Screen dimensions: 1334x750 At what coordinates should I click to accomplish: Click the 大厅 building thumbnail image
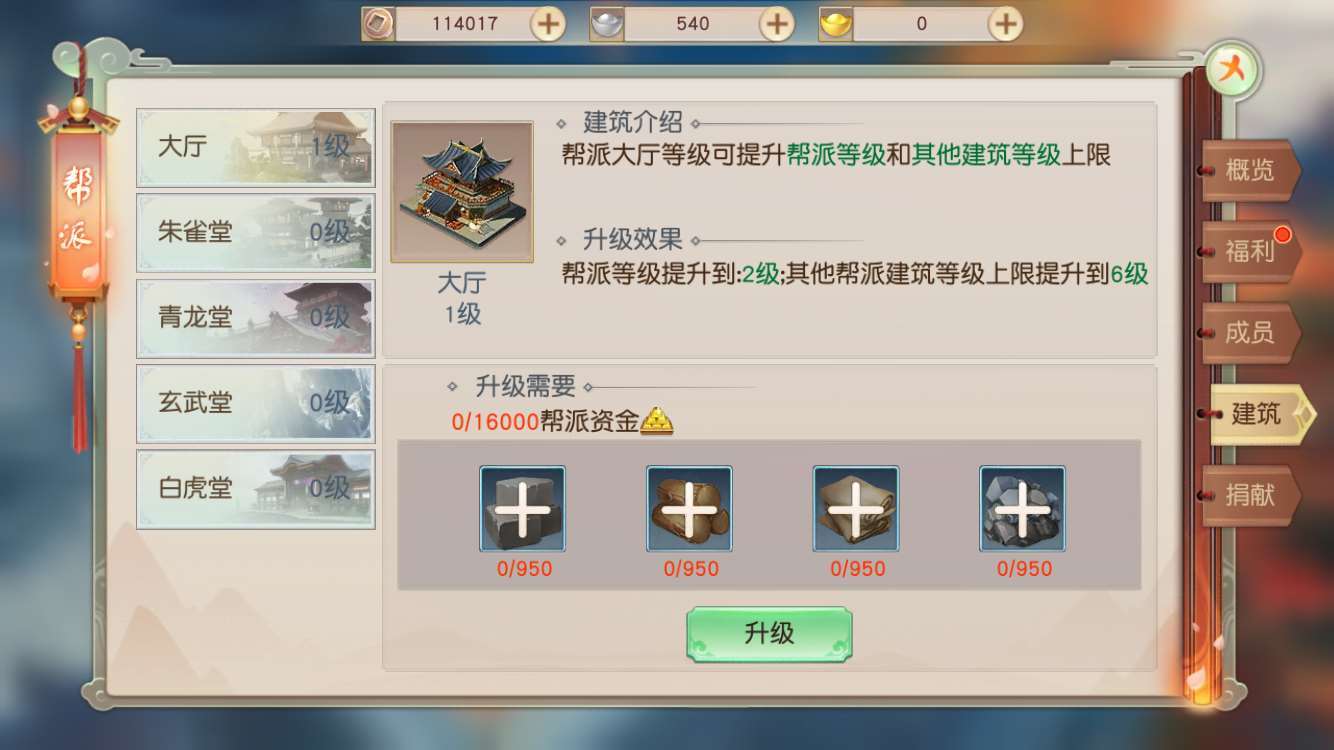tap(462, 192)
